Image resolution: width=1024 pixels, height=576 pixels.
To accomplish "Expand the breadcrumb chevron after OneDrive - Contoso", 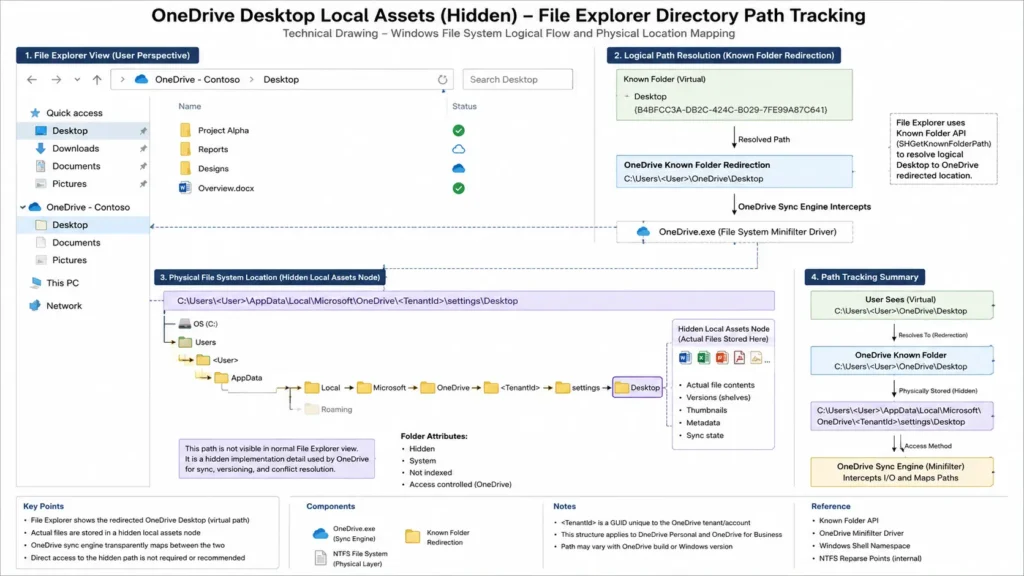I will 251,80.
